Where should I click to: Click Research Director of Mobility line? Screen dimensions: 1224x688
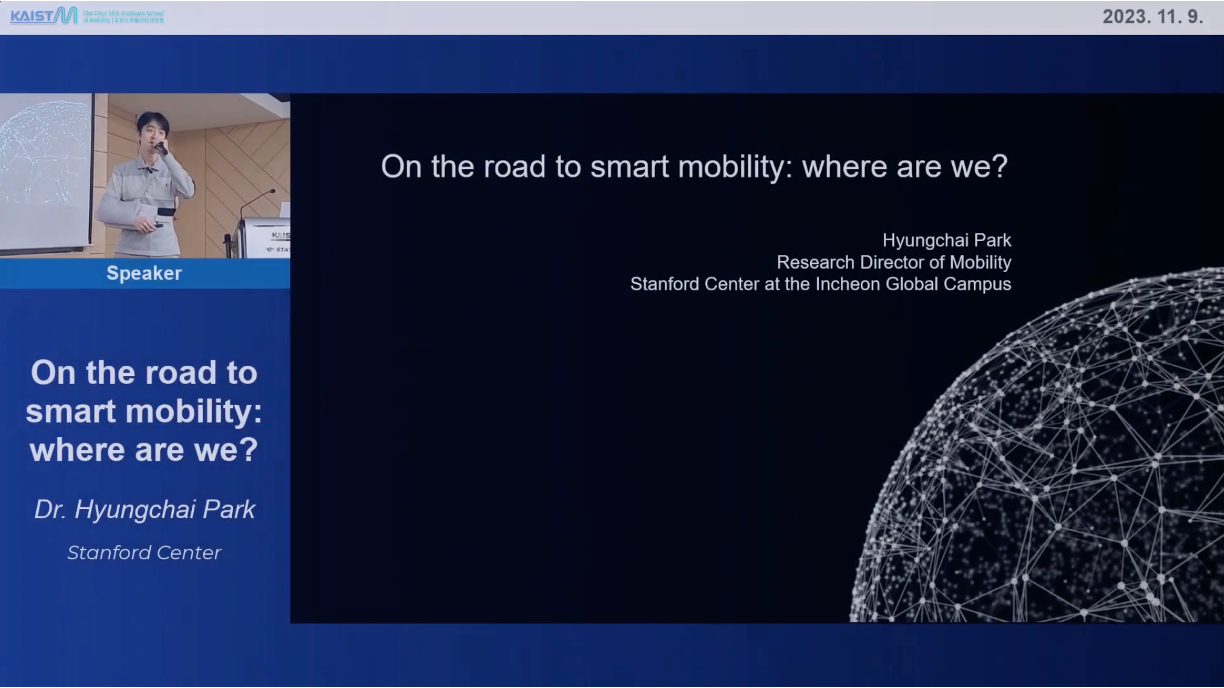click(893, 262)
